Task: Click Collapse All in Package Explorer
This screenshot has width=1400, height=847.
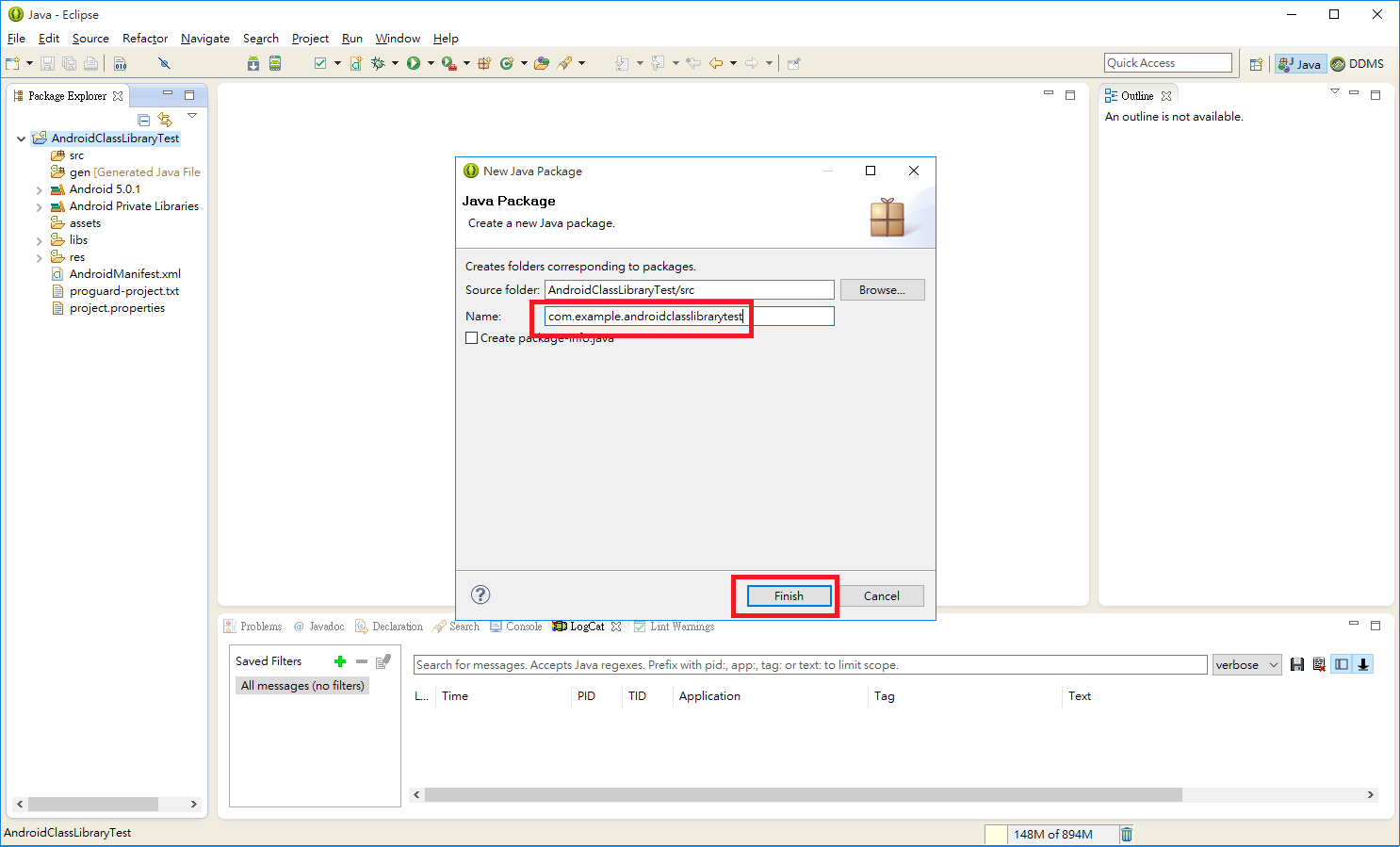Action: 144,120
